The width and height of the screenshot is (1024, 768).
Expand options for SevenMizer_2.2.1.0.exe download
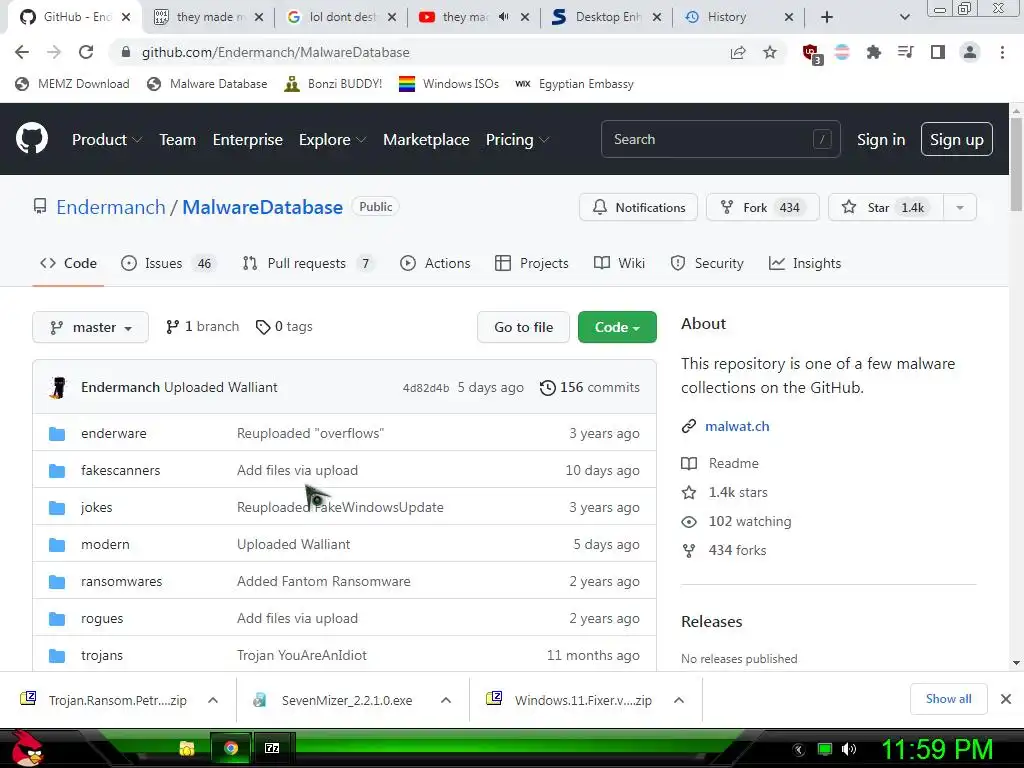(446, 700)
